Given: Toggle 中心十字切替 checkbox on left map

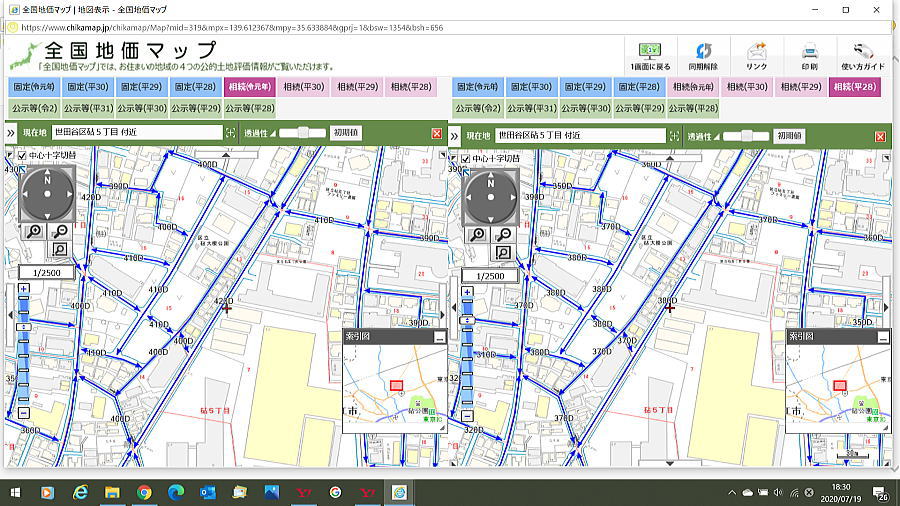Looking at the screenshot, I should (22, 155).
